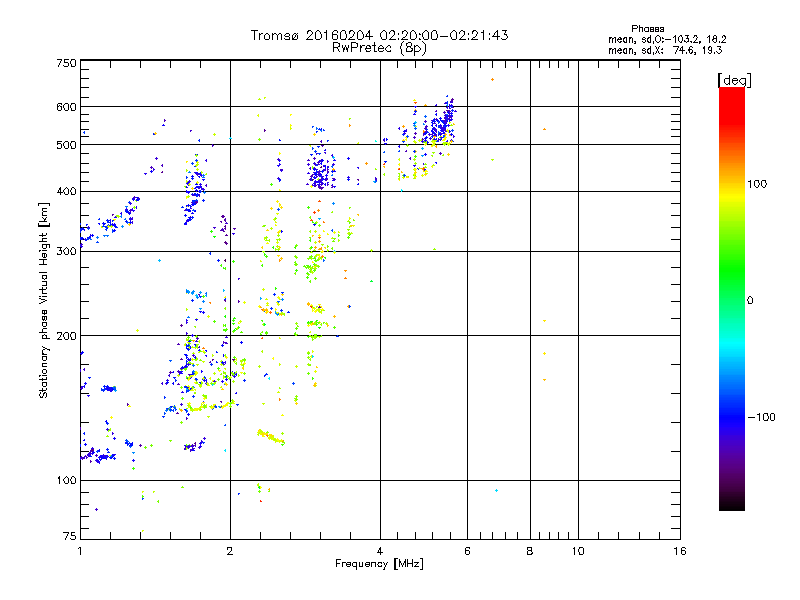
Task: Click the x-axis tick label '2'
Action: [230, 551]
